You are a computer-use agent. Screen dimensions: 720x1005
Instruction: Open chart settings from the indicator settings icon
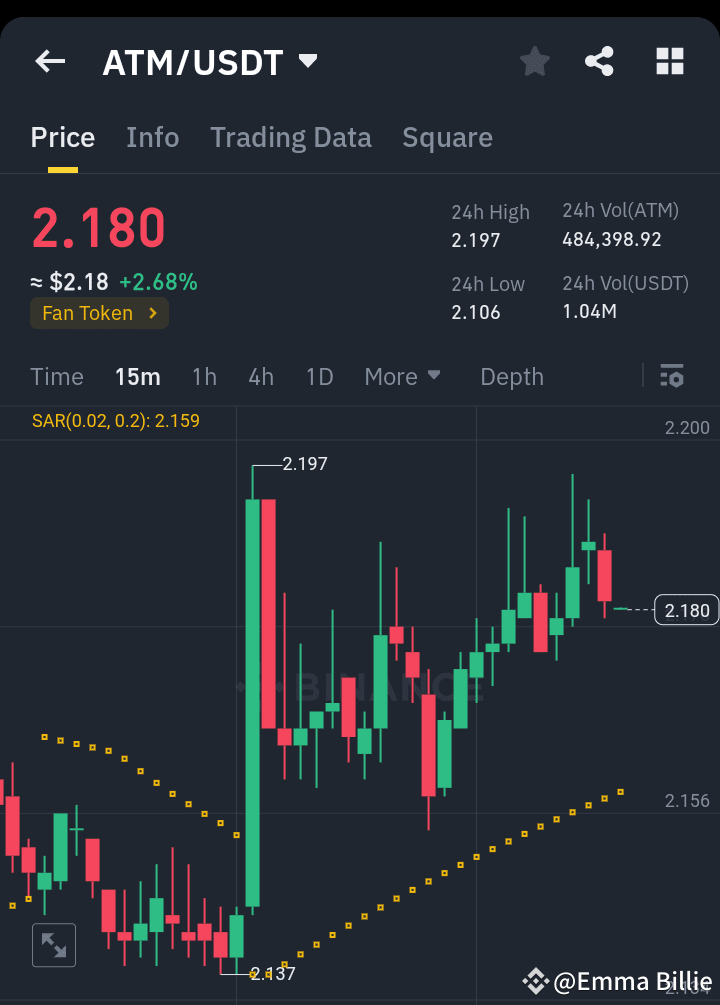[x=671, y=377]
